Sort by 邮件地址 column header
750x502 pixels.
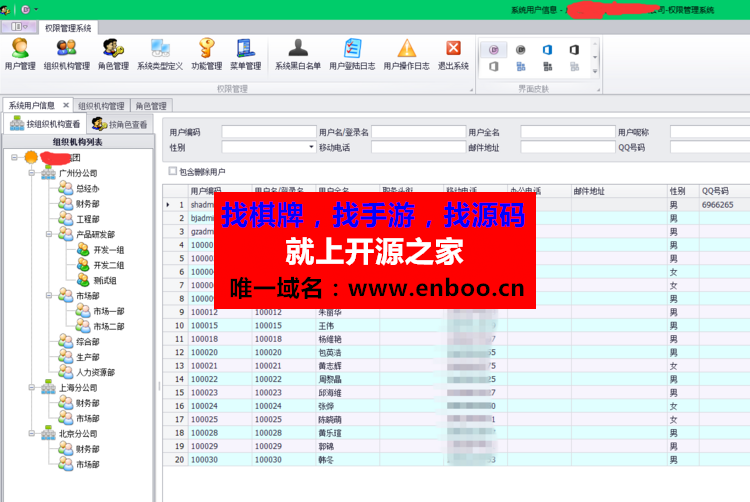618,191
